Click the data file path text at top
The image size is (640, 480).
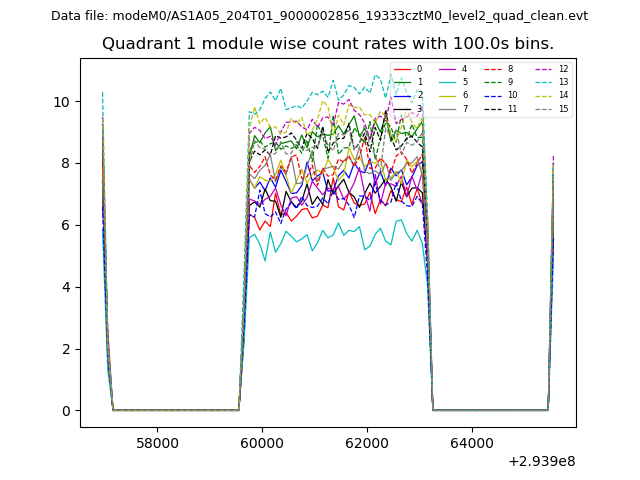(319, 16)
